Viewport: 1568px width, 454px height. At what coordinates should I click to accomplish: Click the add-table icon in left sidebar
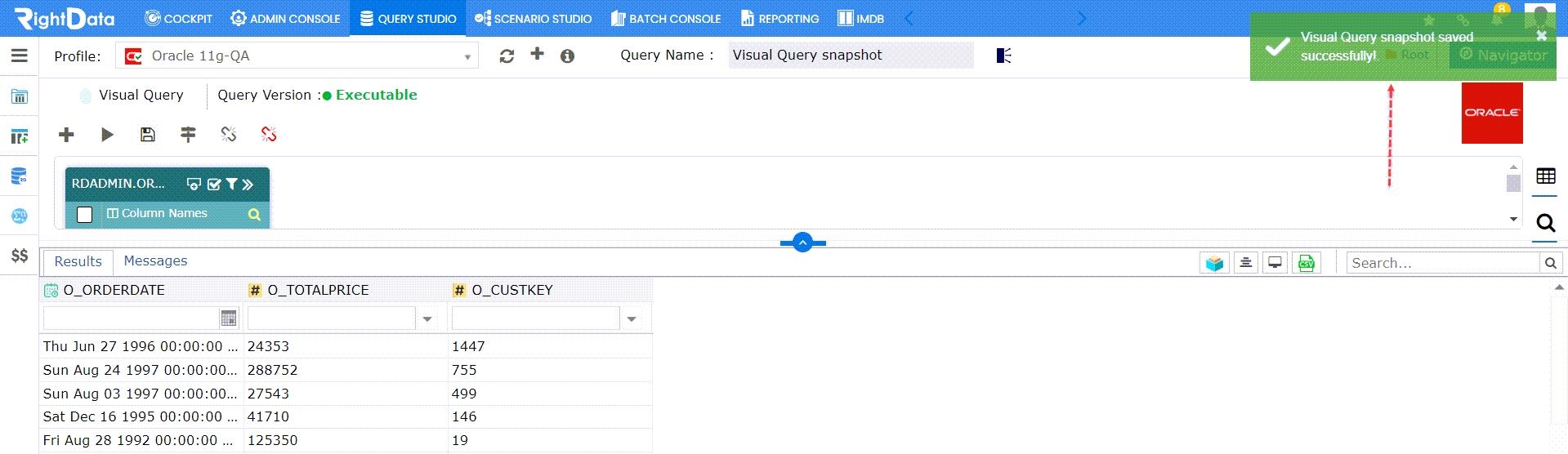point(20,136)
